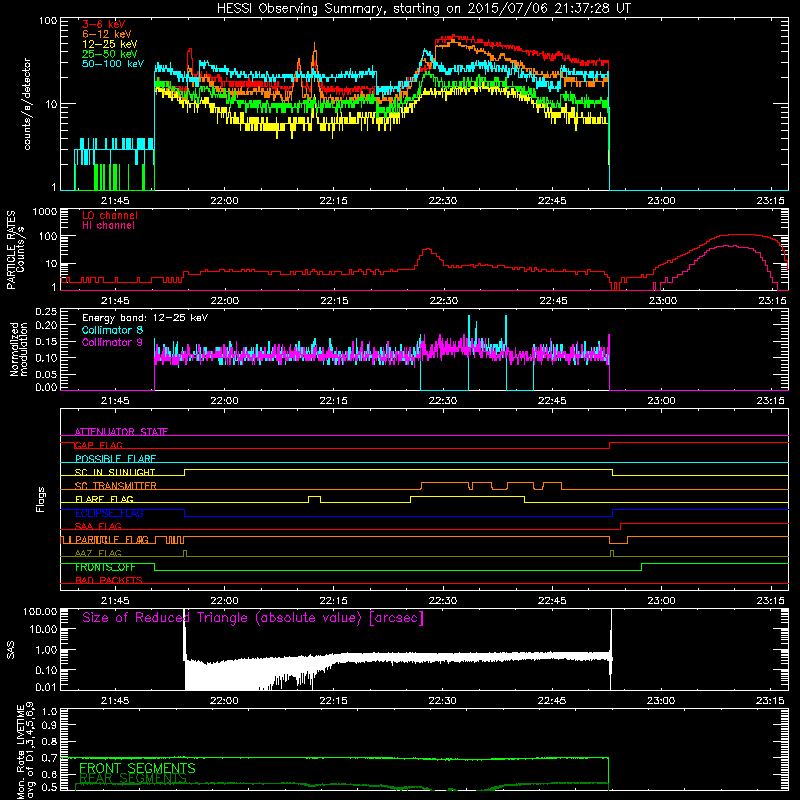Click the 'FLARE FLAG' label

pyautogui.click(x=104, y=499)
